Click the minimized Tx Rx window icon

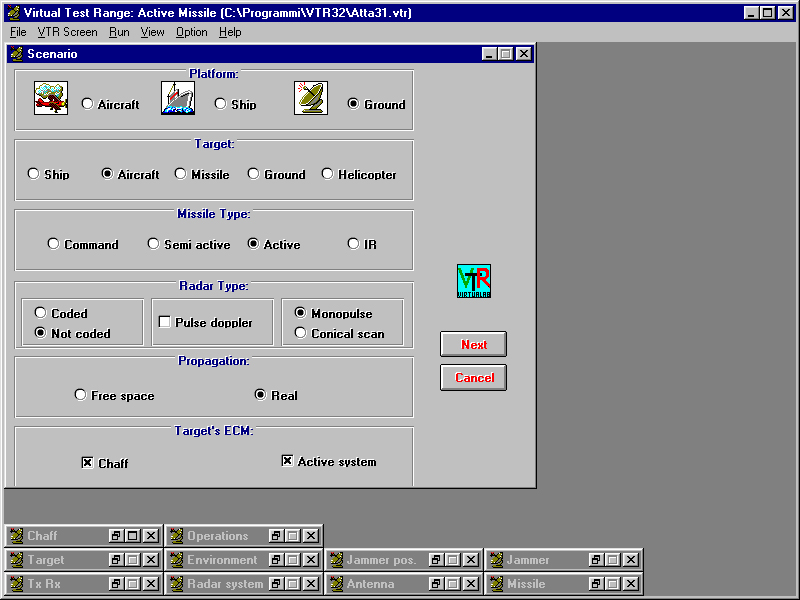(x=17, y=584)
